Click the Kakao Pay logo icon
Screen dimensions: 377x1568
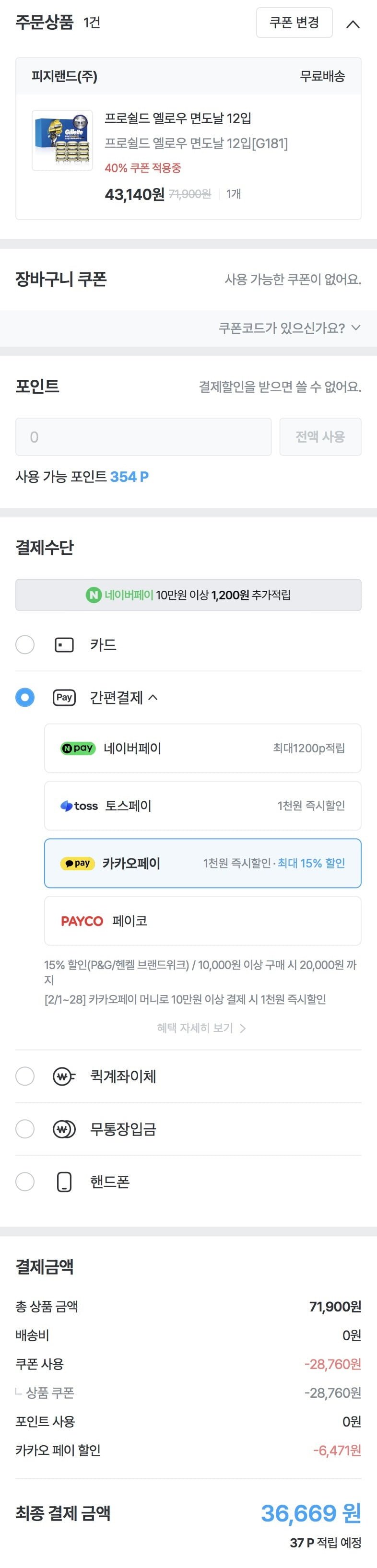(78, 863)
